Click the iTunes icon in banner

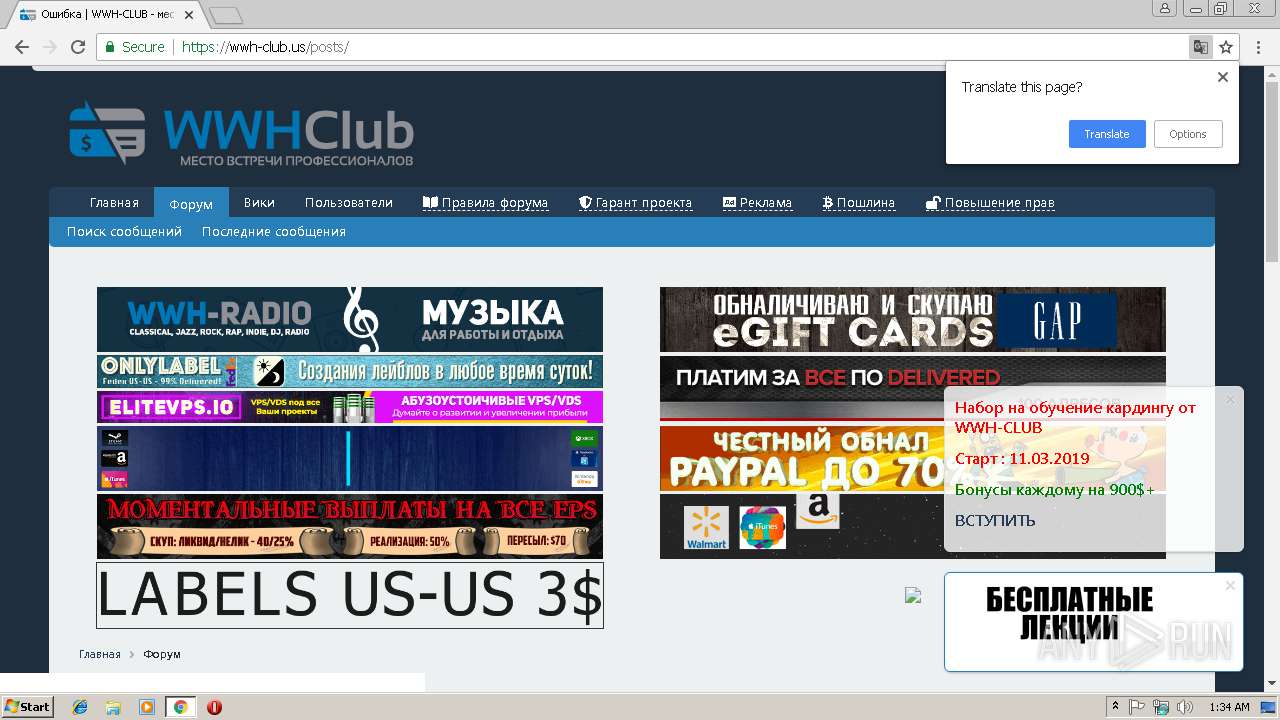pyautogui.click(x=762, y=527)
